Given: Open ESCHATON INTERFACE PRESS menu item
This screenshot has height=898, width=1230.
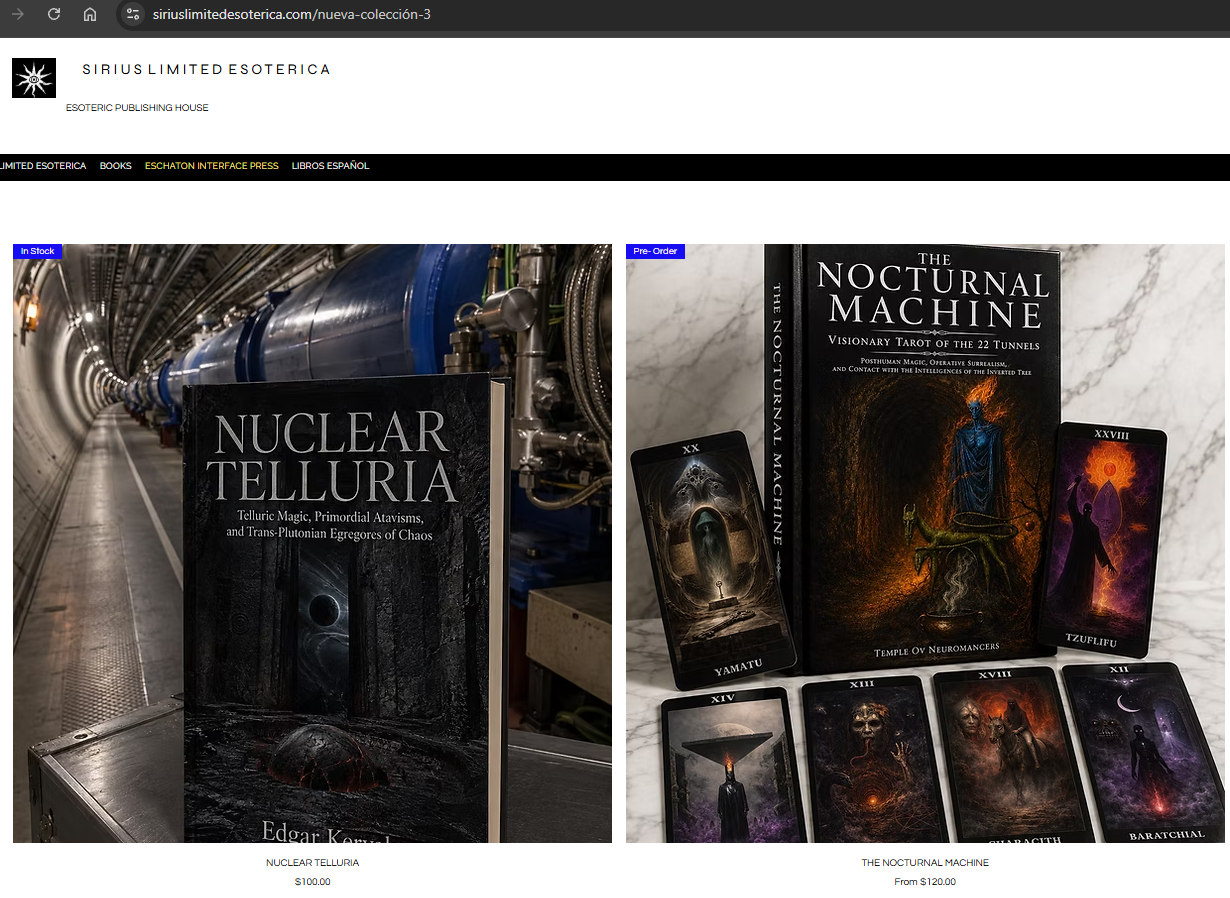Looking at the screenshot, I should [x=212, y=166].
